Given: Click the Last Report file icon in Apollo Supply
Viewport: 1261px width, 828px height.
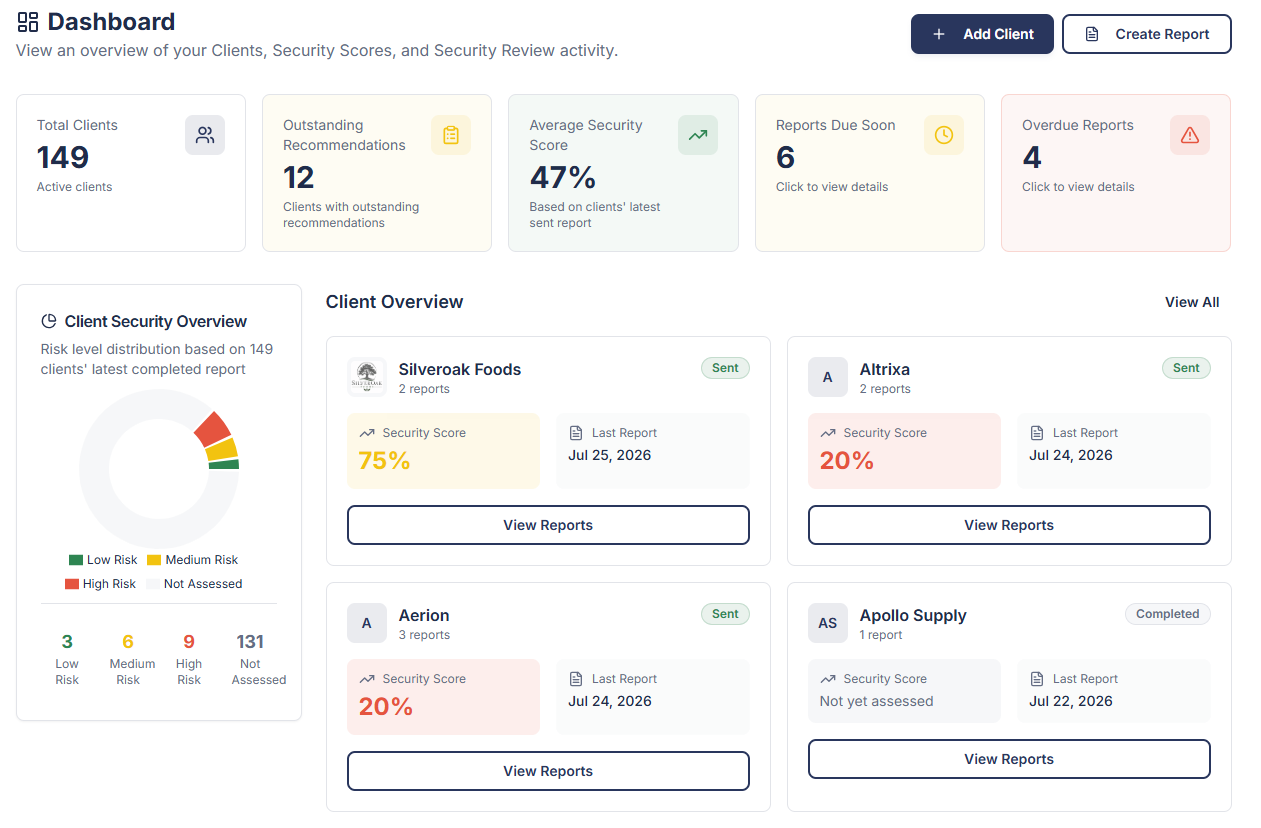Looking at the screenshot, I should pos(1037,679).
